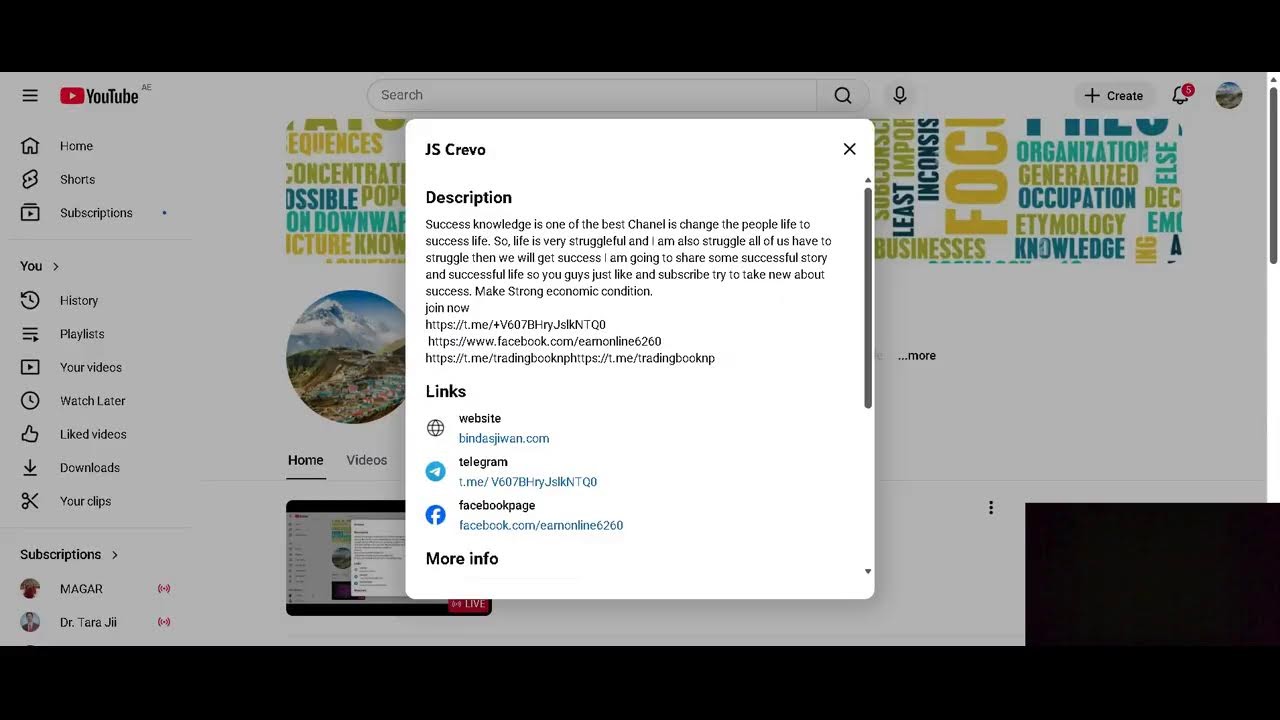1280x720 pixels.
Task: Open the hamburger guide menu
Action: 30,96
